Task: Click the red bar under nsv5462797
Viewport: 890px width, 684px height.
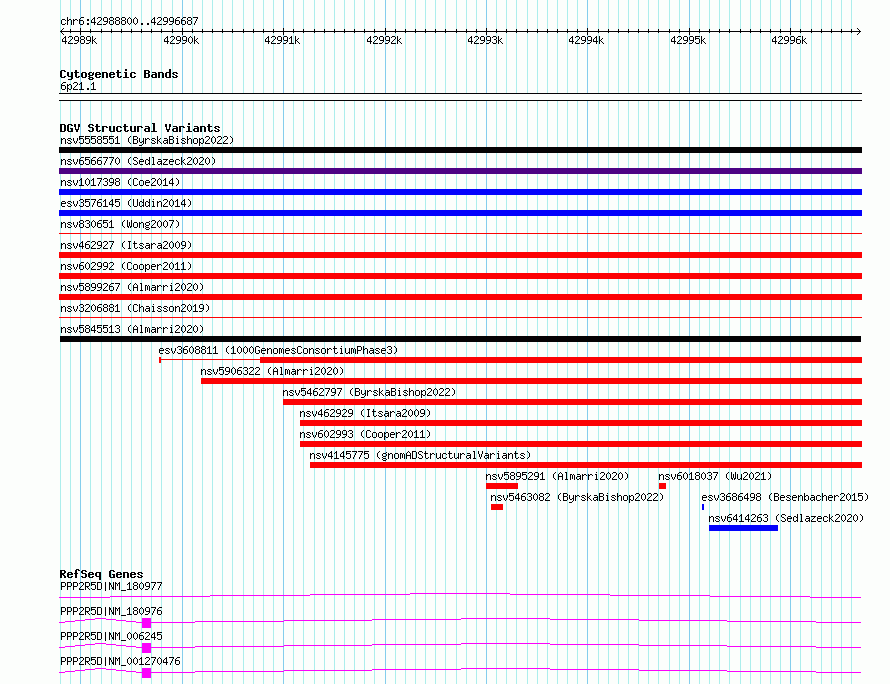Action: [x=573, y=402]
